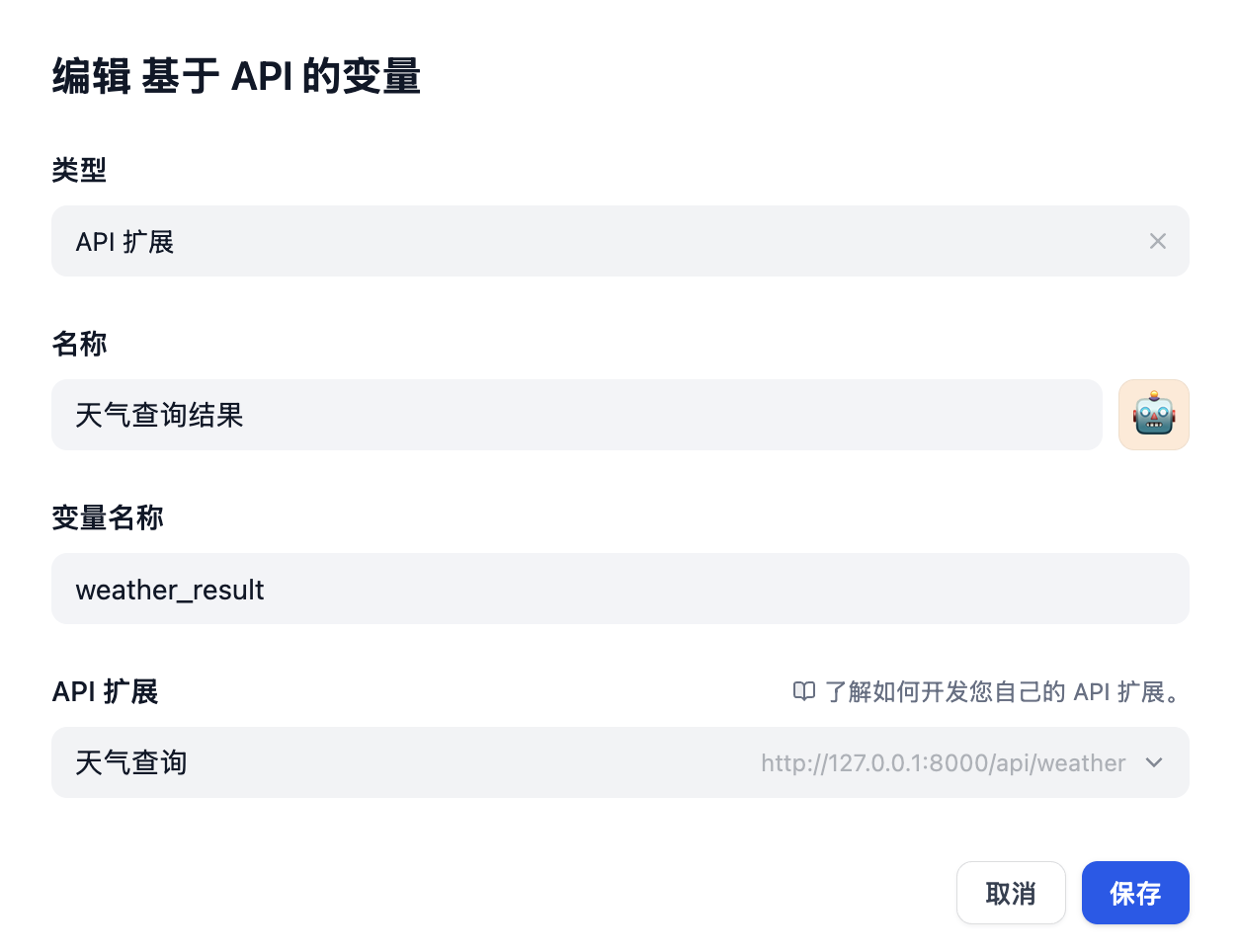The height and width of the screenshot is (952, 1239).
Task: Click the 变量名称 section label
Action: coord(108,517)
